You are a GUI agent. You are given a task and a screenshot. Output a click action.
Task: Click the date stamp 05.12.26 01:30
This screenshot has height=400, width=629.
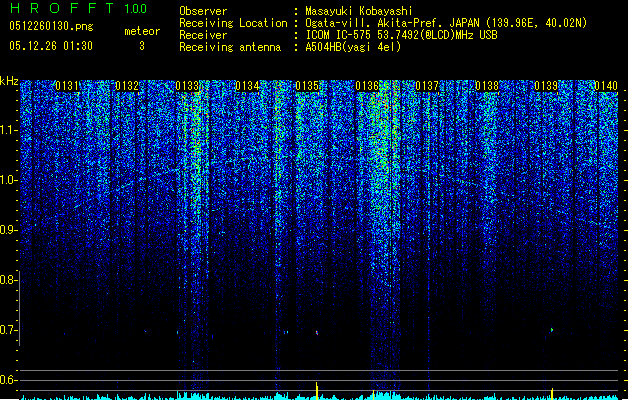pyautogui.click(x=51, y=46)
